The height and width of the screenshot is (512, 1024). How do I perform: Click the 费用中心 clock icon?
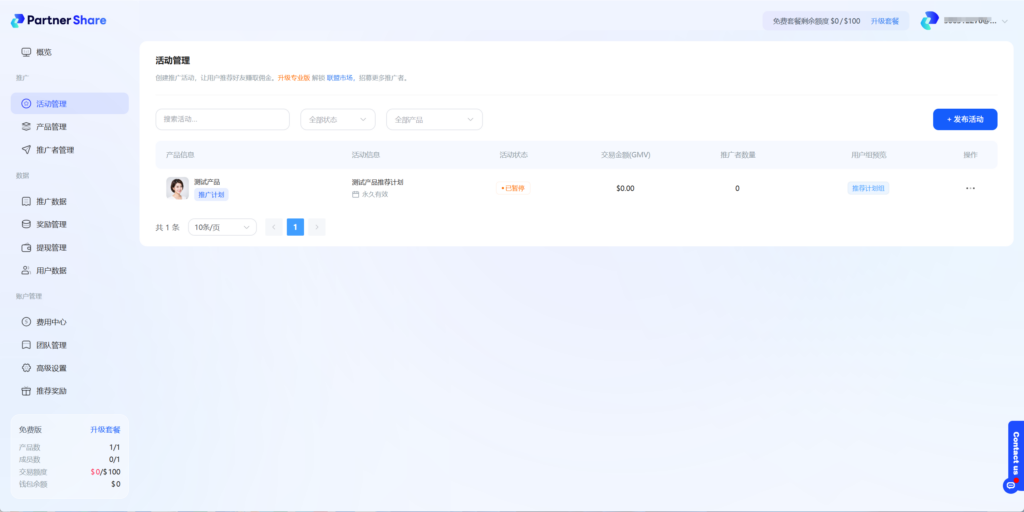(26, 322)
